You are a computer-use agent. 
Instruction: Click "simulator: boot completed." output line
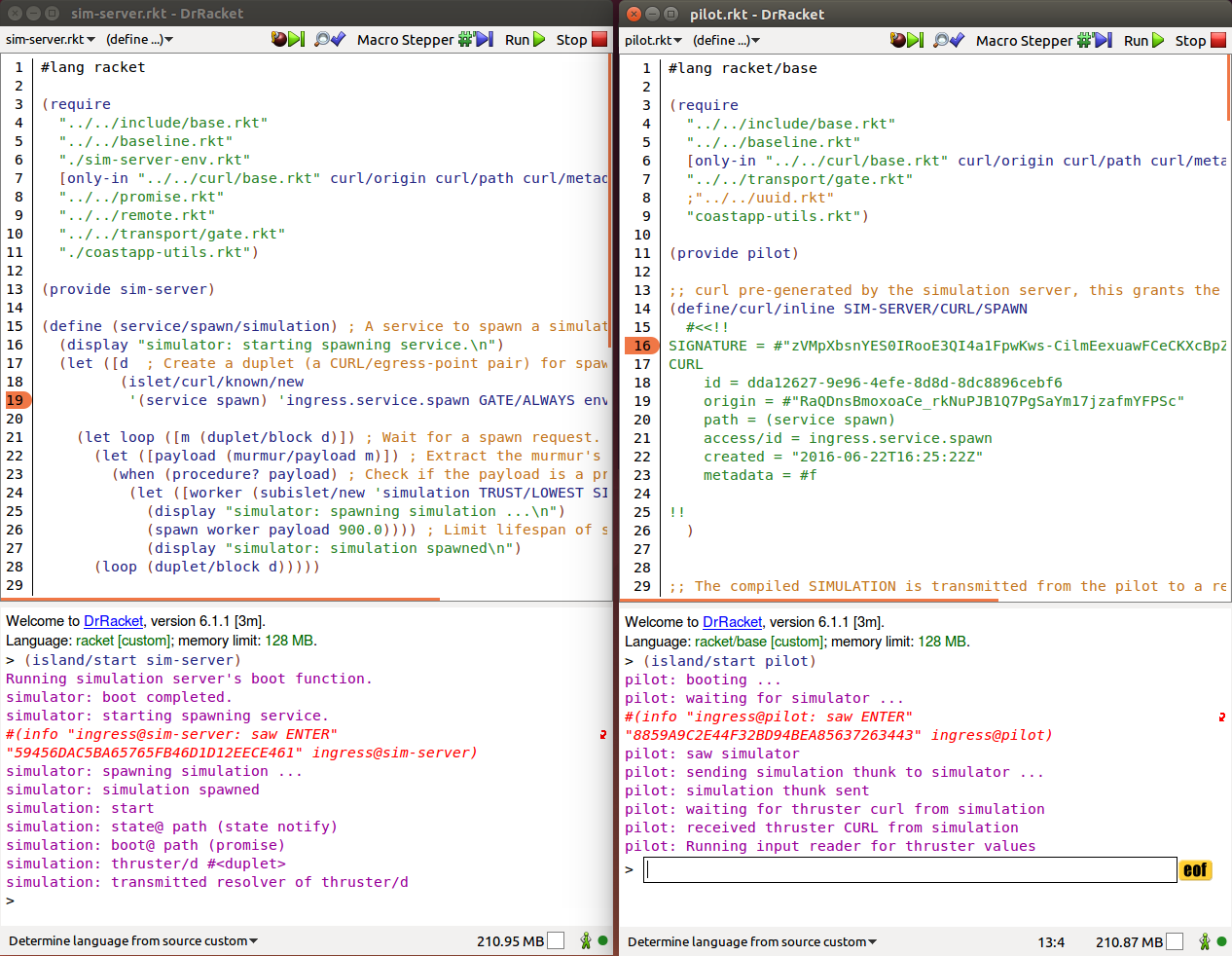tap(119, 697)
